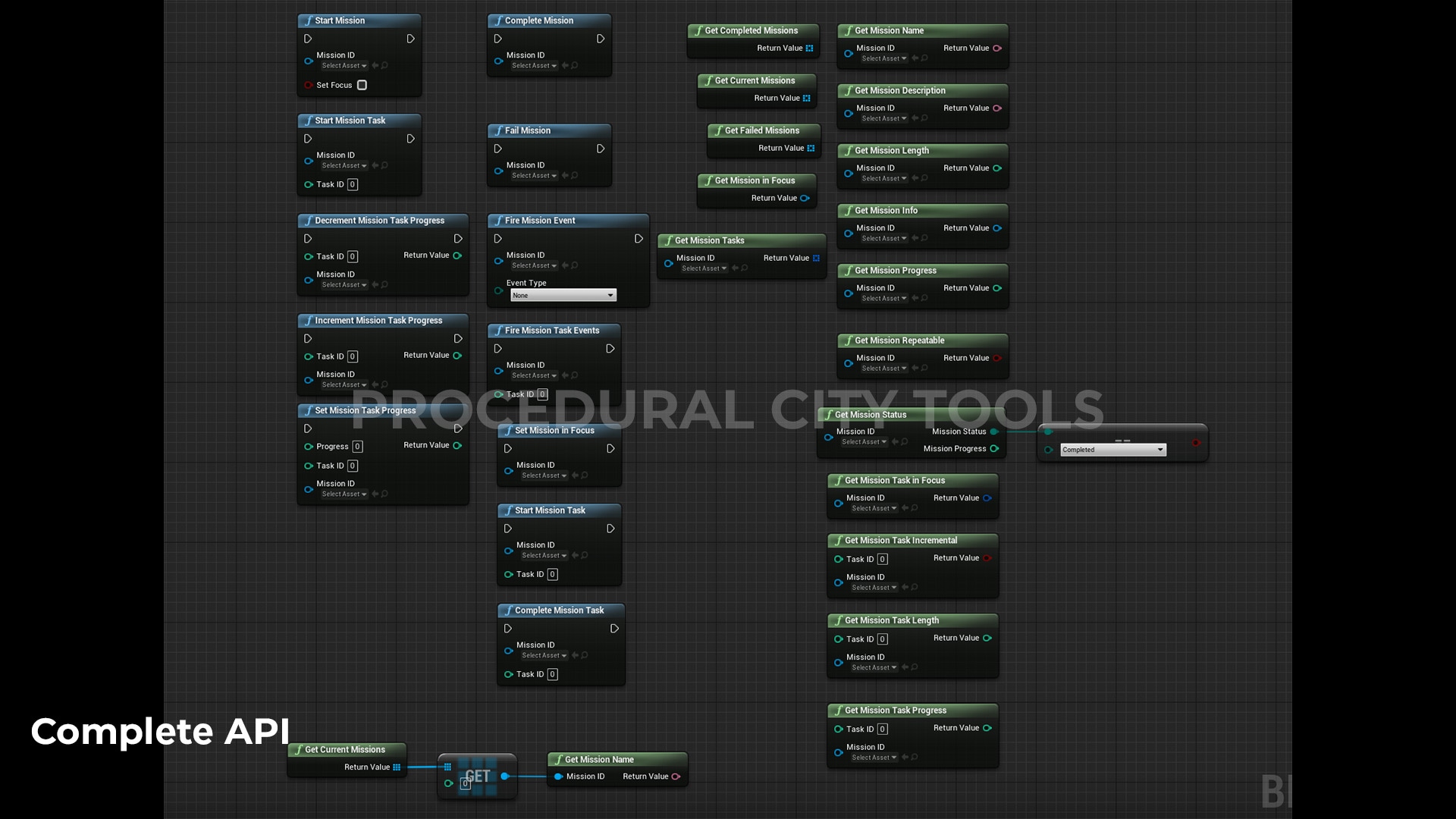Click the input execution pin on Set Mission in Focus
This screenshot has width=1456, height=819.
(507, 448)
